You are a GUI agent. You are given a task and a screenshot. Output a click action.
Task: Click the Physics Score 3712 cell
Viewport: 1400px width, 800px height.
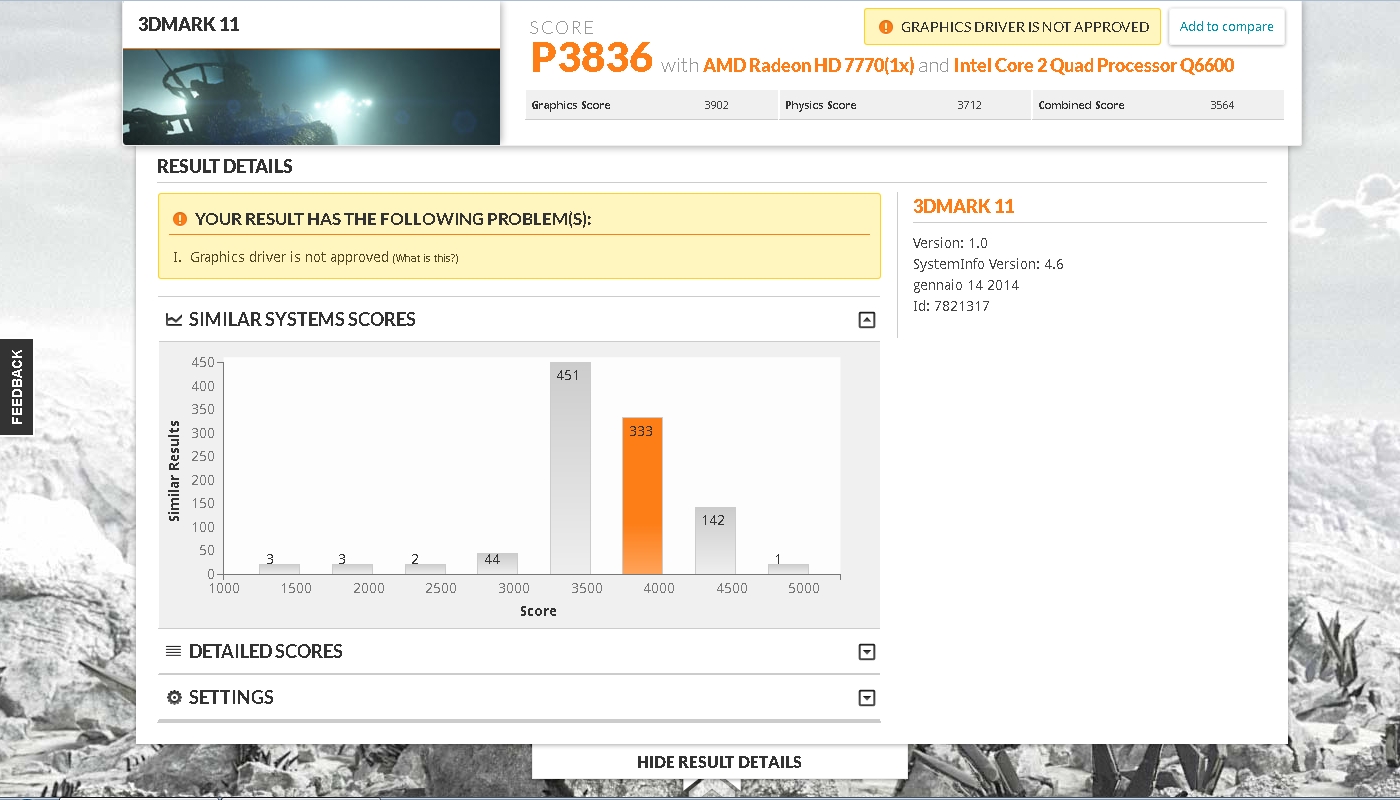(904, 105)
